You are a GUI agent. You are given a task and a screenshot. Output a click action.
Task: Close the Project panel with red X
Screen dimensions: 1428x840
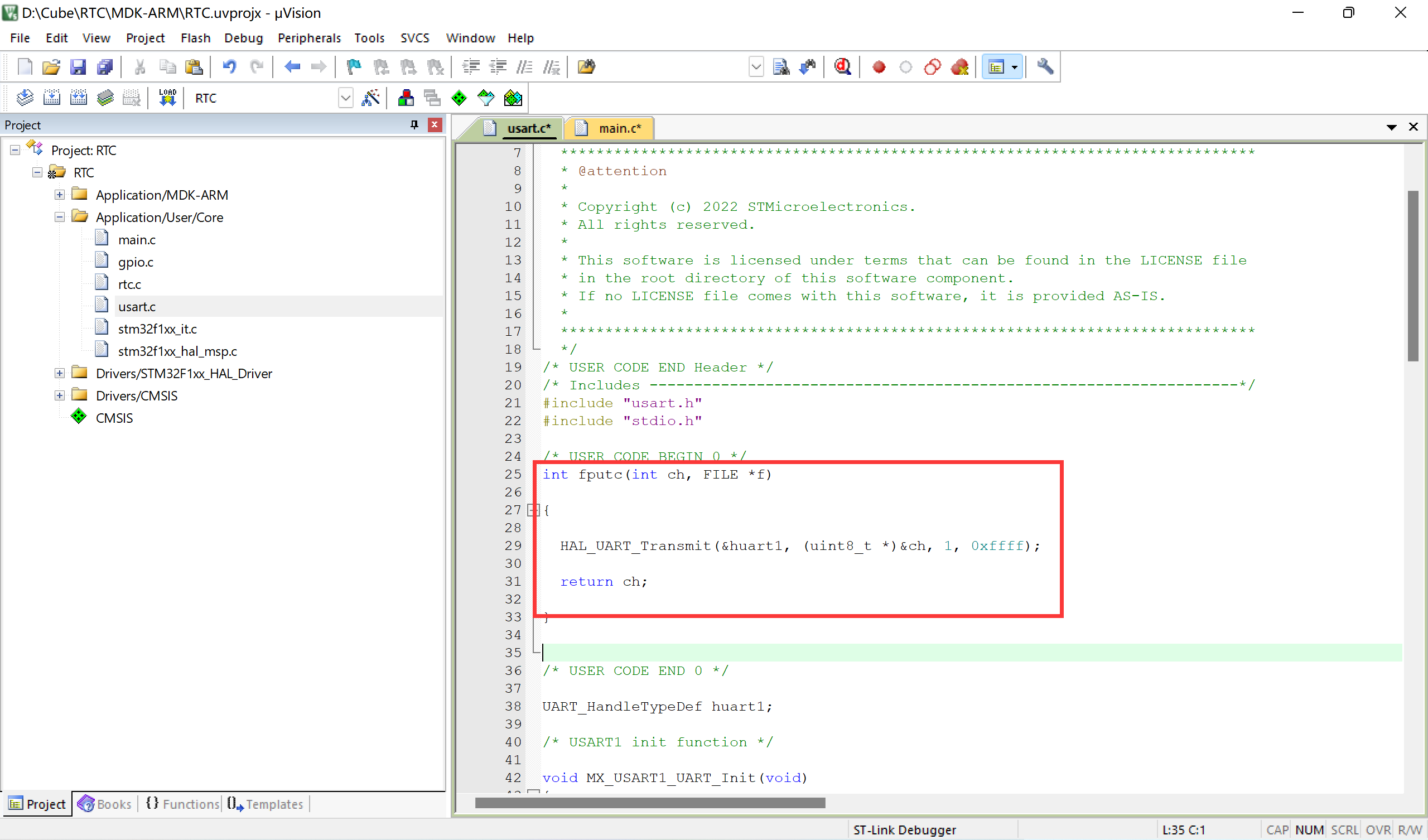coord(435,125)
